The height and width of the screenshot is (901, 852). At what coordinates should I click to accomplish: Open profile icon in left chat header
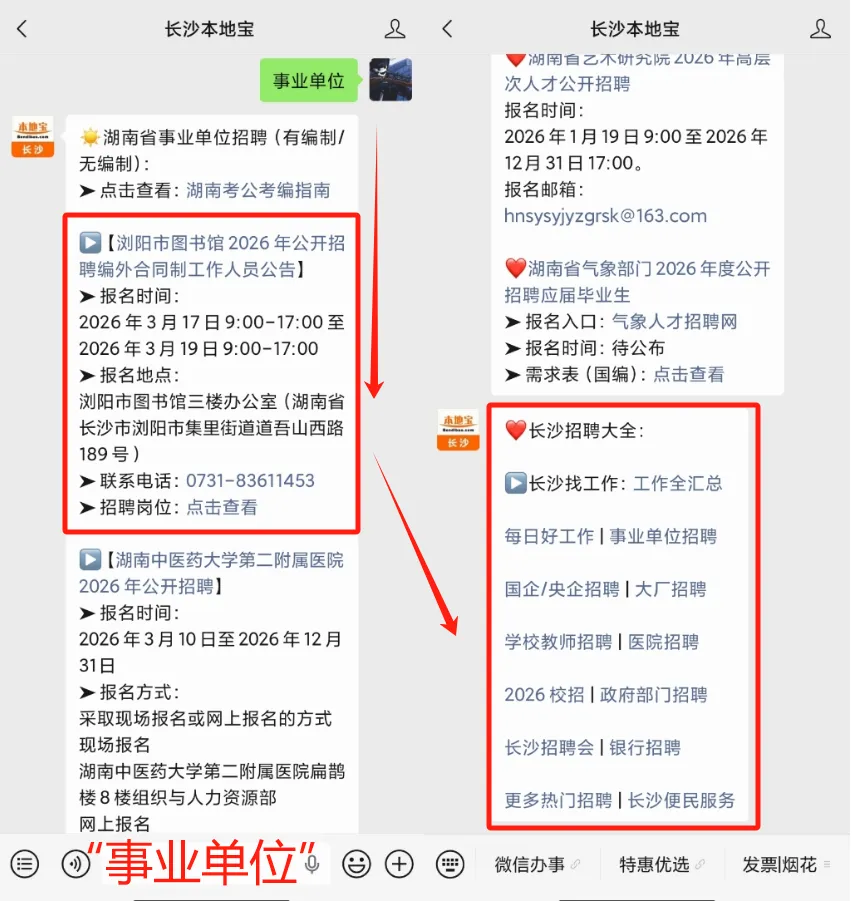click(395, 29)
